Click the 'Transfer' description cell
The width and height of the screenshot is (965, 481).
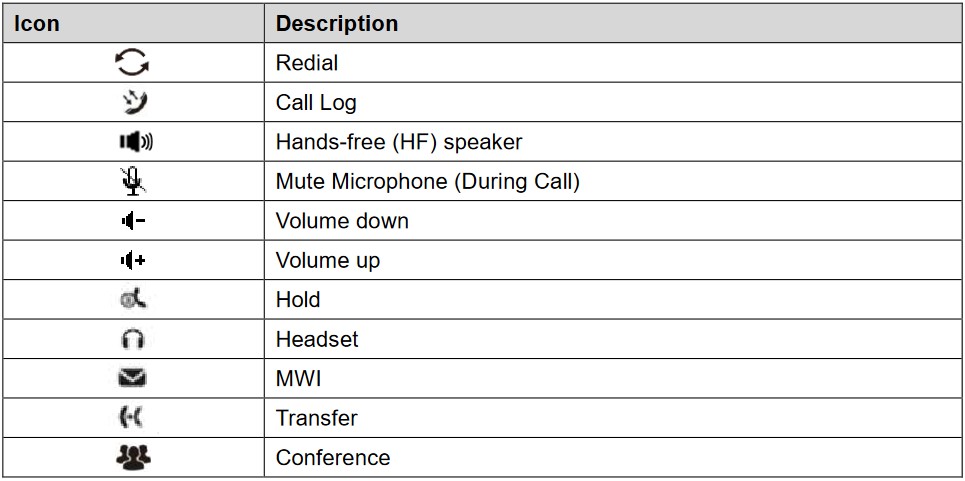click(316, 418)
